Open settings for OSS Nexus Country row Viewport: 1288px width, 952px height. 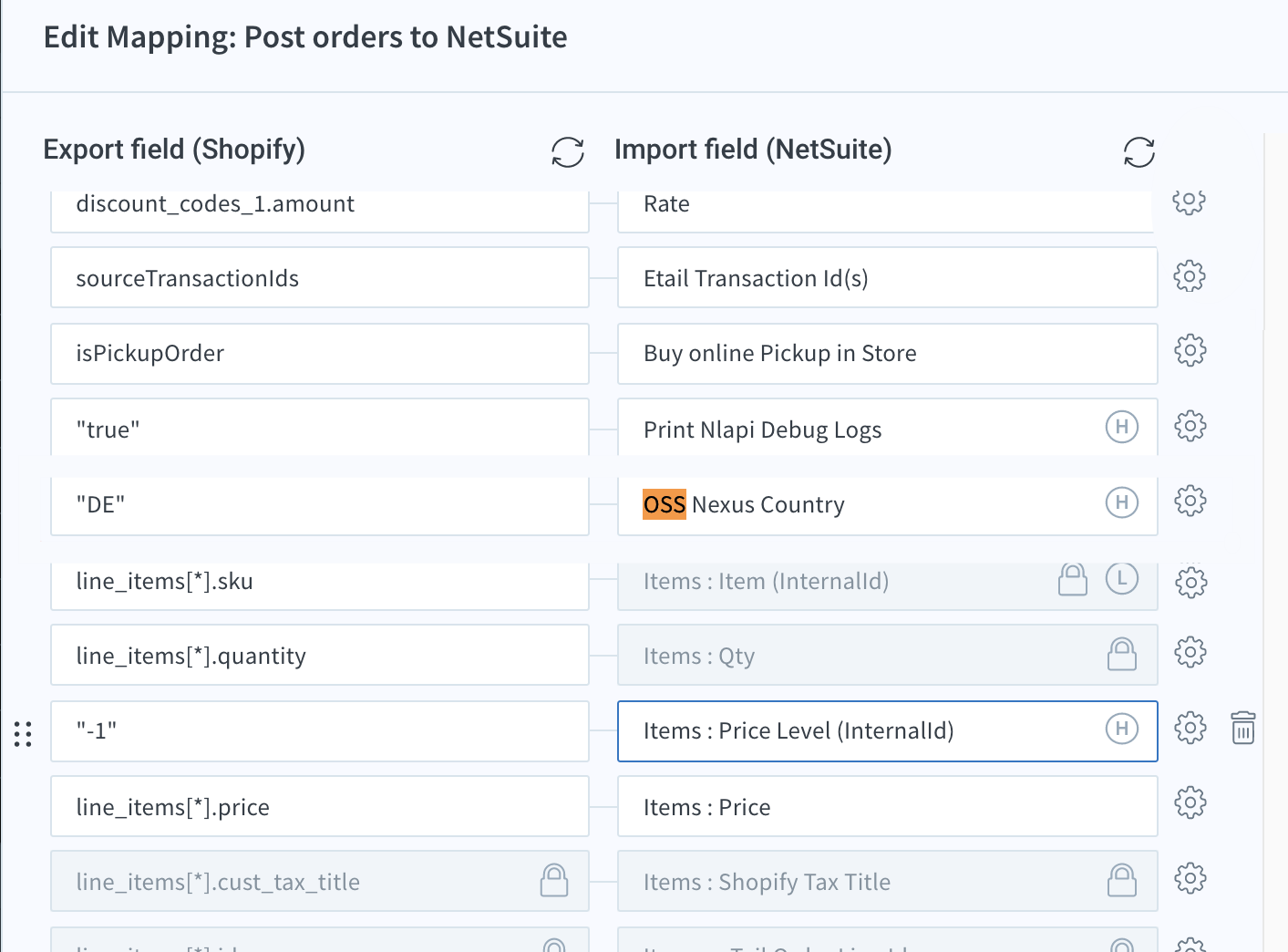click(x=1190, y=501)
